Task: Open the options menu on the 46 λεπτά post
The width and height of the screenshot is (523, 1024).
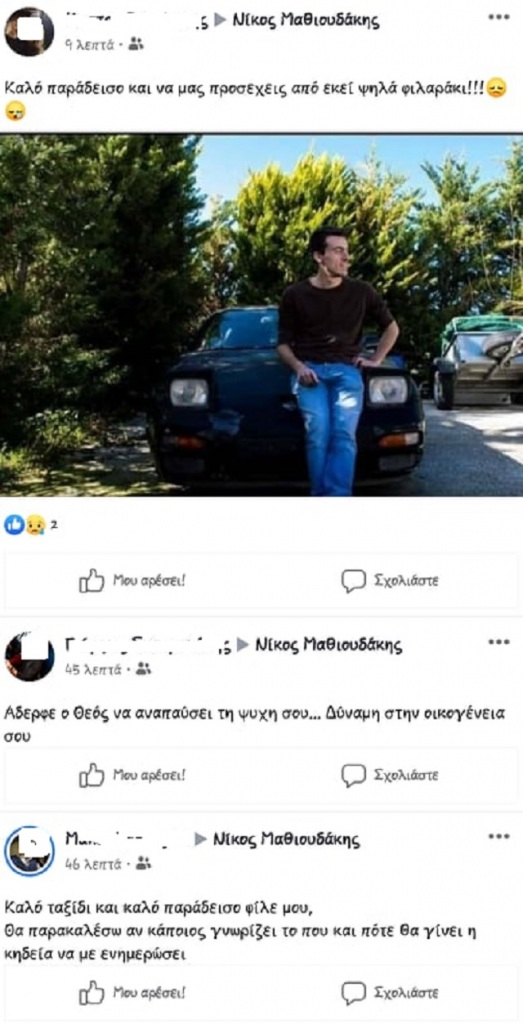Action: 498,835
